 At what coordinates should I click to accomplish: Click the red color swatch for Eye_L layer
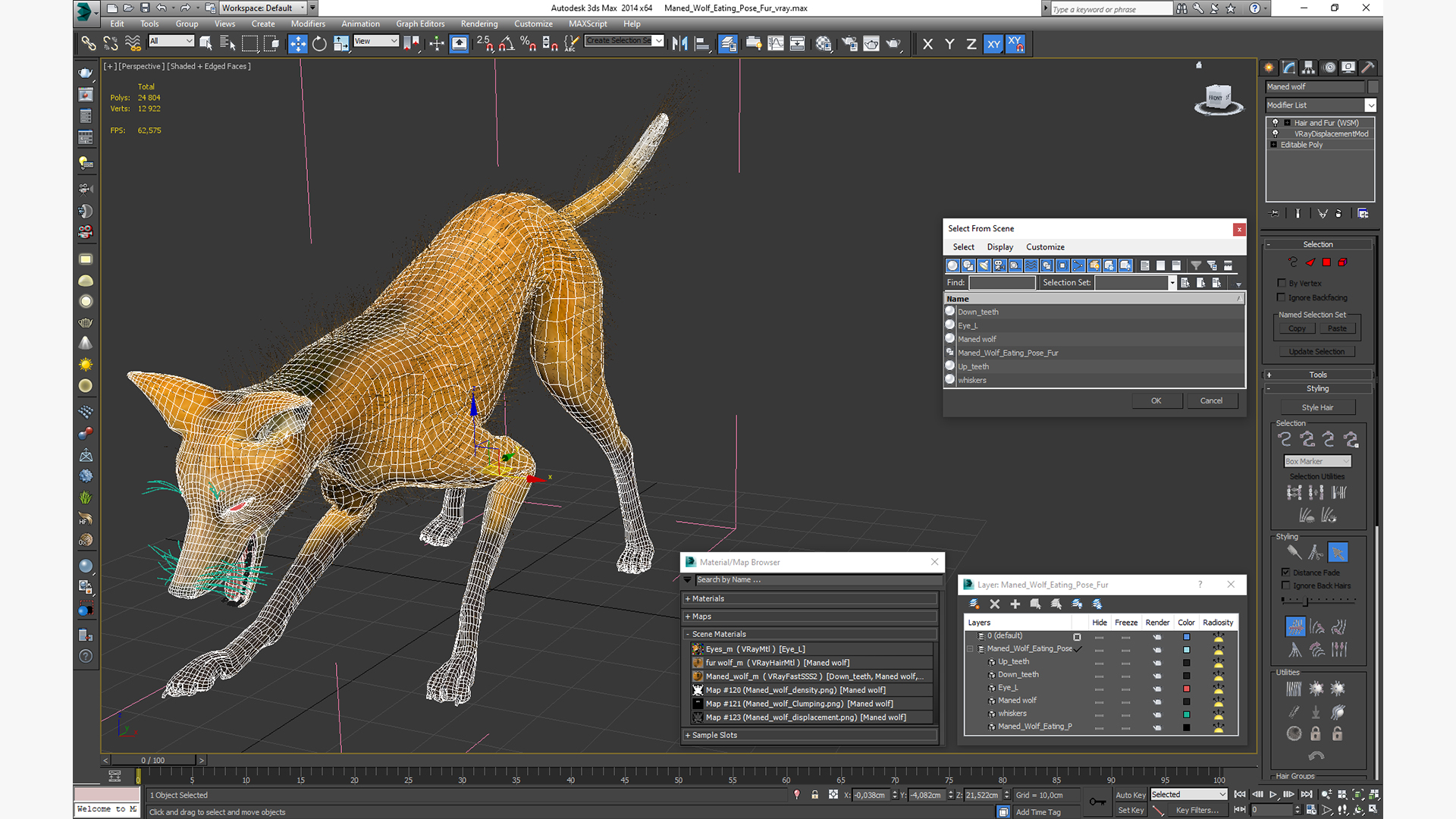1186,689
